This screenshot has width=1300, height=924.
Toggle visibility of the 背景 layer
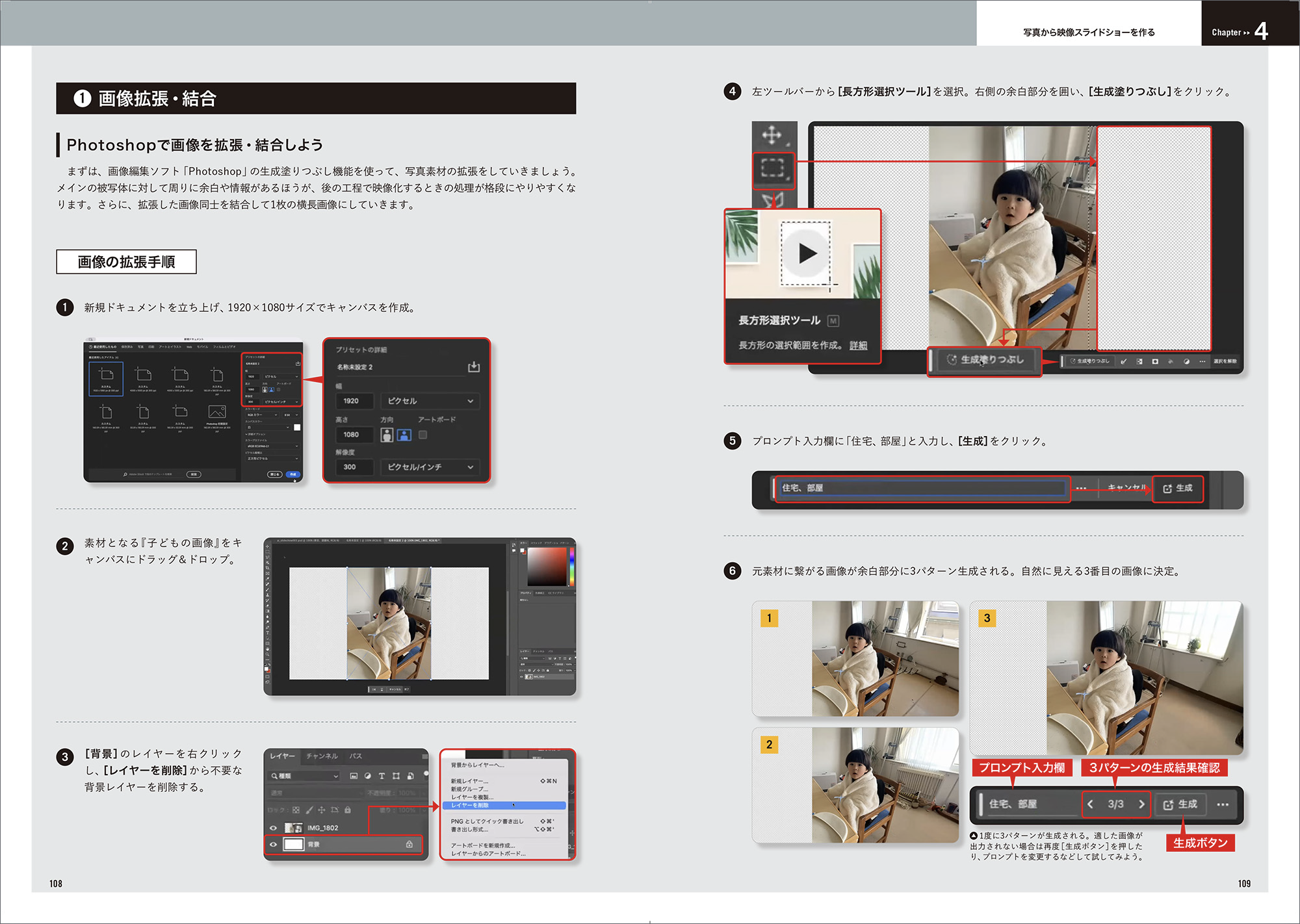[274, 845]
